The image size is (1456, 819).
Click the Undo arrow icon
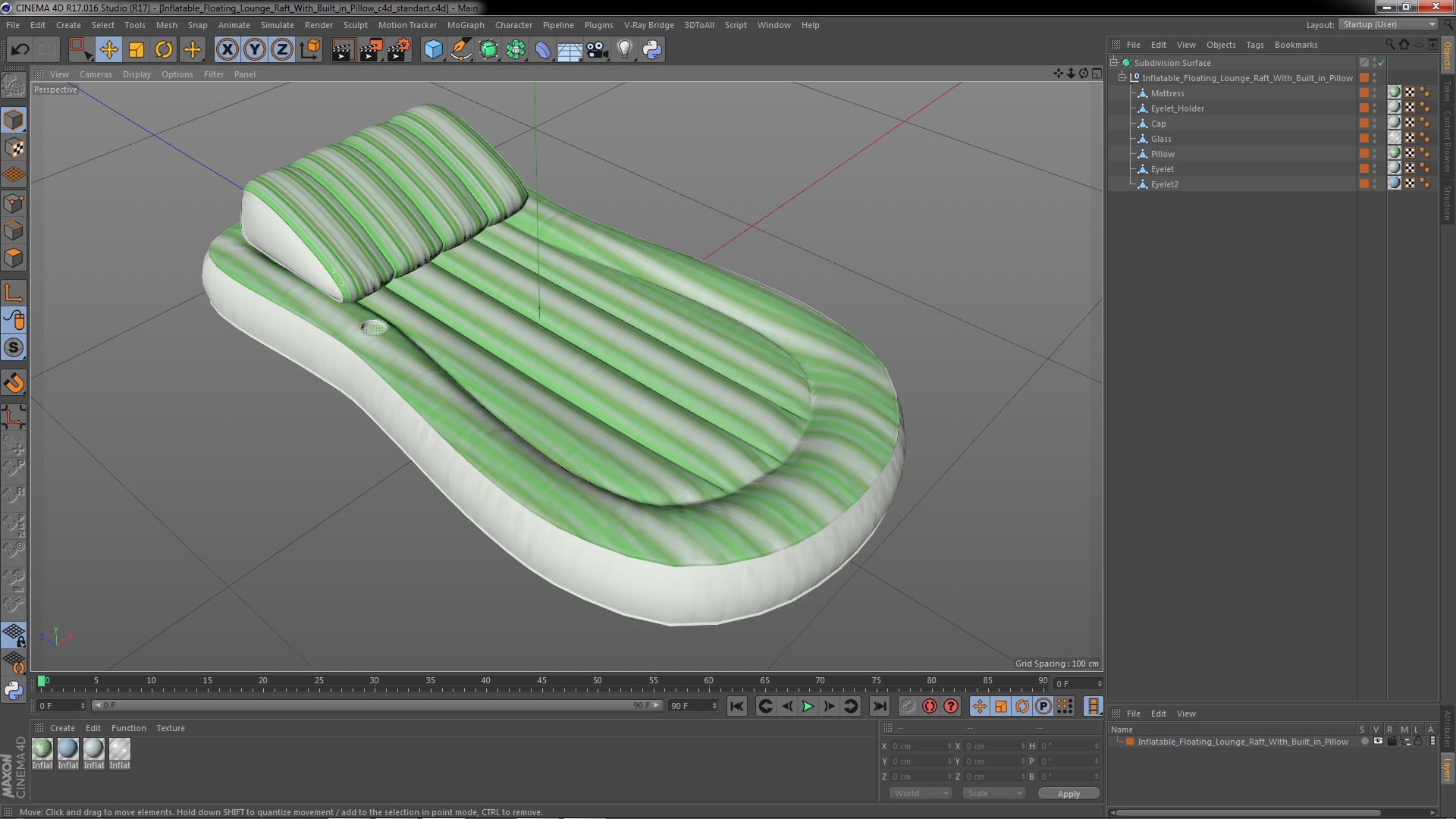click(x=20, y=50)
